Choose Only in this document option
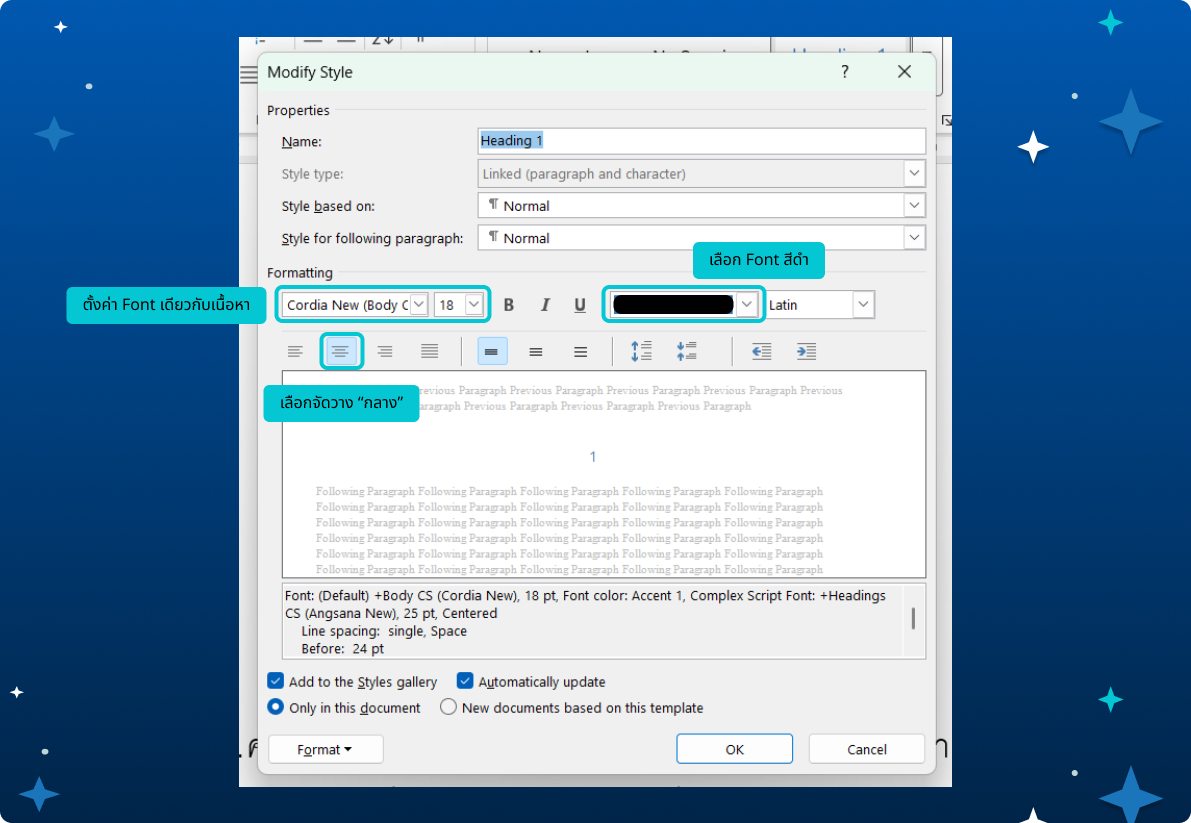The image size is (1191, 823). (276, 707)
